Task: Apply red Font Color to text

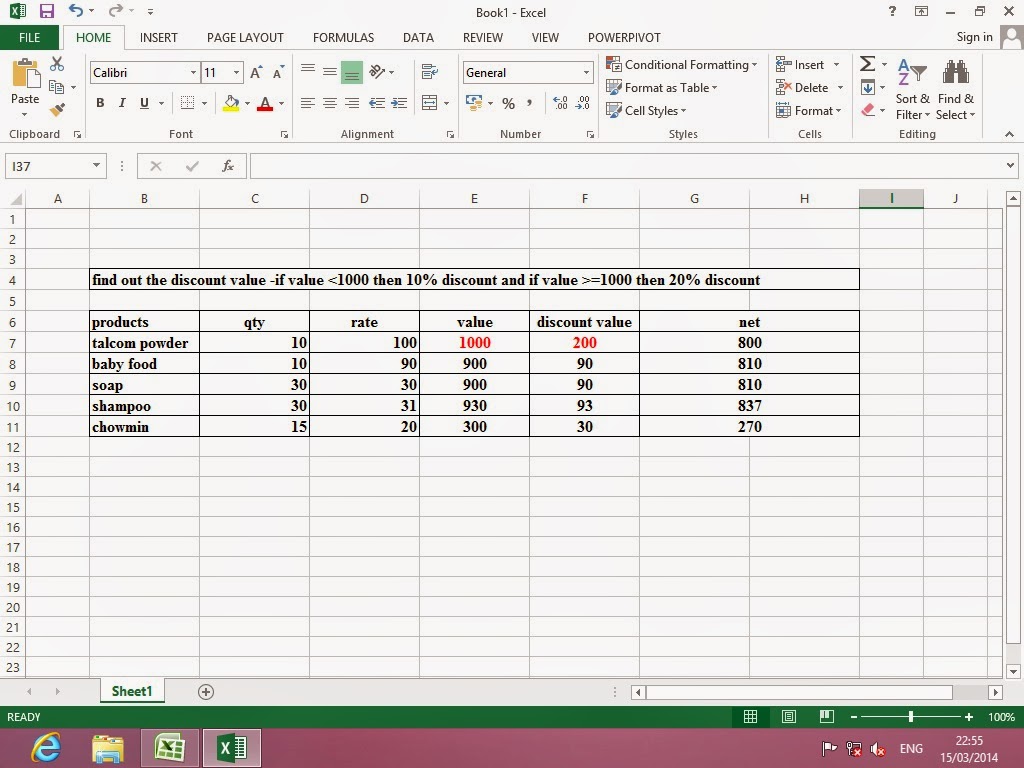Action: (x=265, y=103)
